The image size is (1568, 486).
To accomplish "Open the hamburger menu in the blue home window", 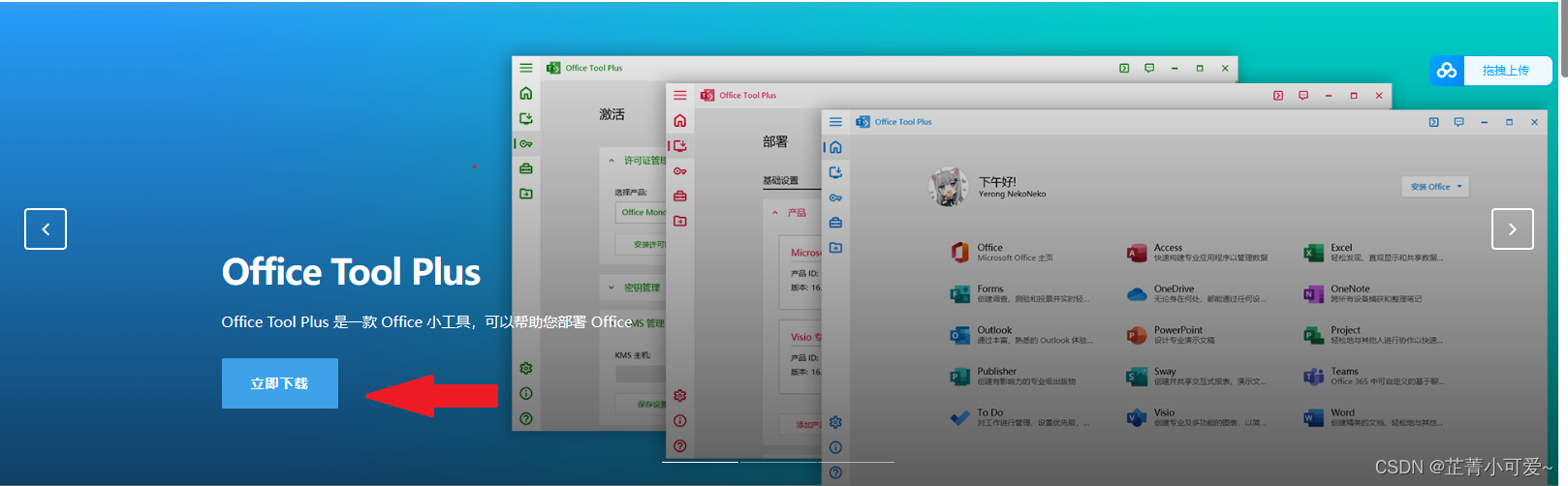I will 835,122.
